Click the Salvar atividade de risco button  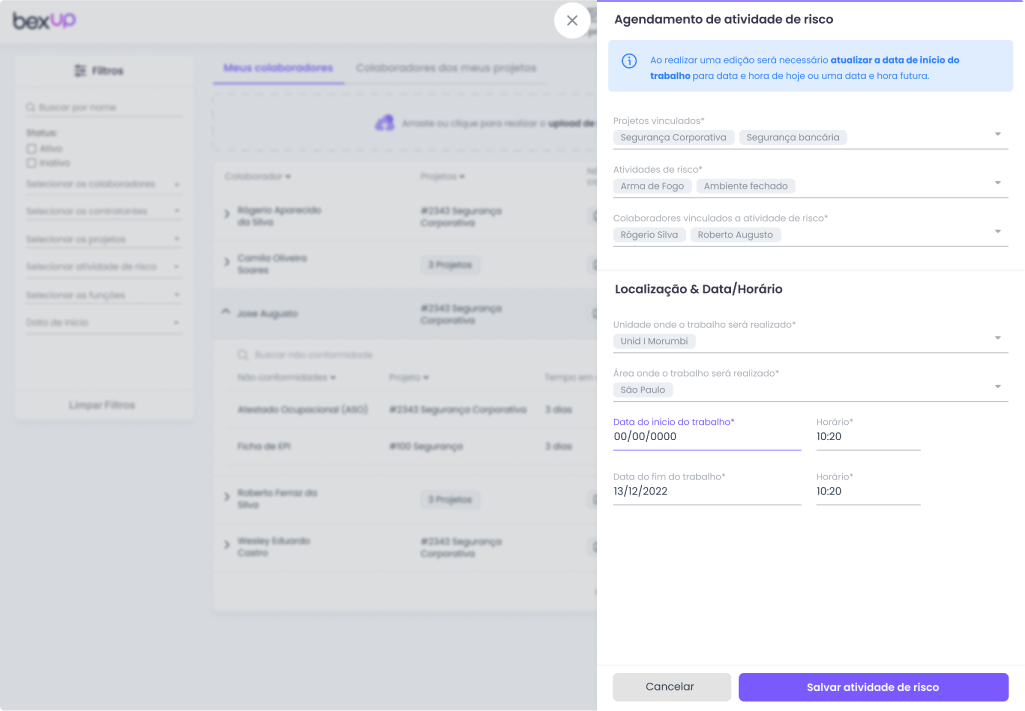click(872, 687)
